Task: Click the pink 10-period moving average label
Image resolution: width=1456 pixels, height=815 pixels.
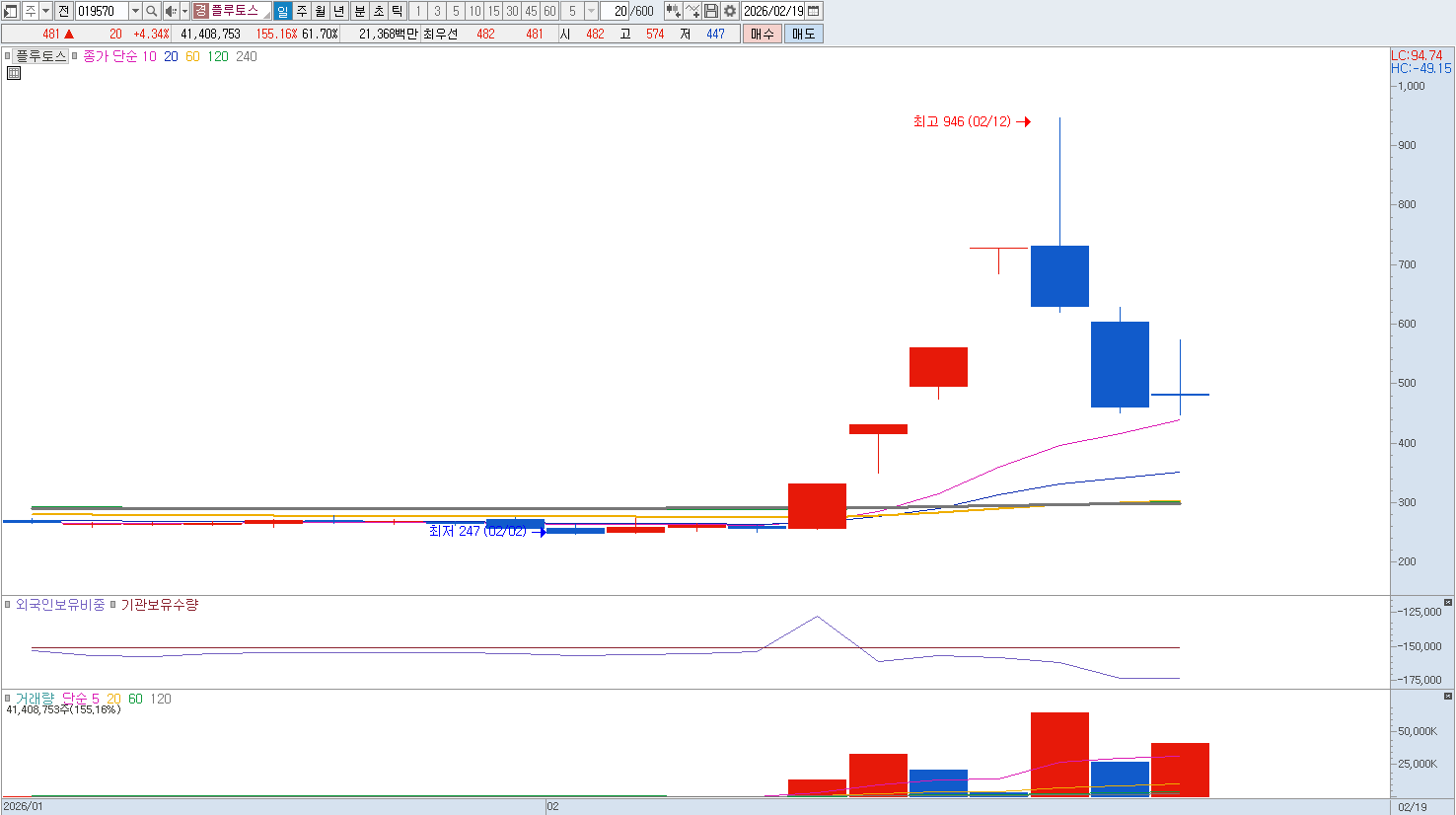Action: click(149, 56)
